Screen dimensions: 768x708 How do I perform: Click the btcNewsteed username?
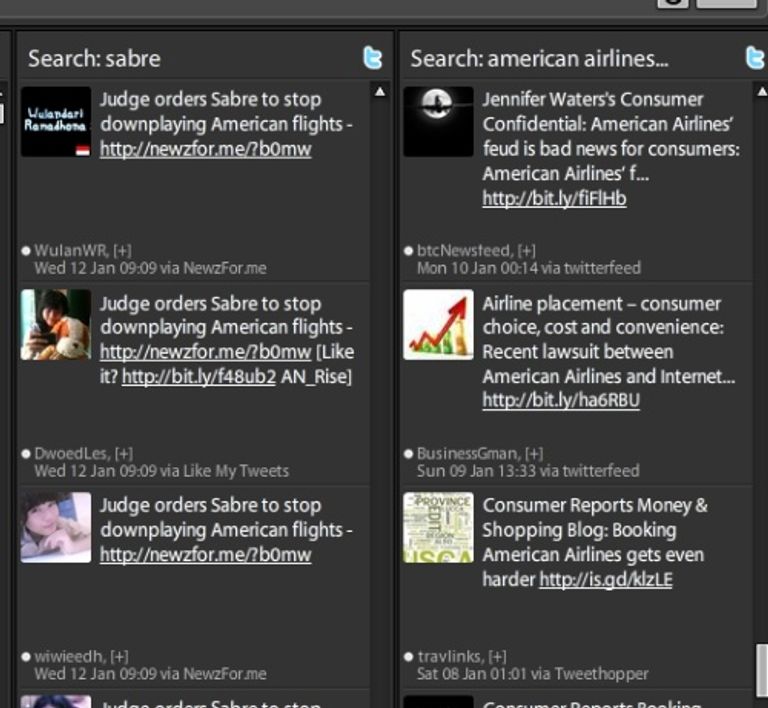pos(465,251)
